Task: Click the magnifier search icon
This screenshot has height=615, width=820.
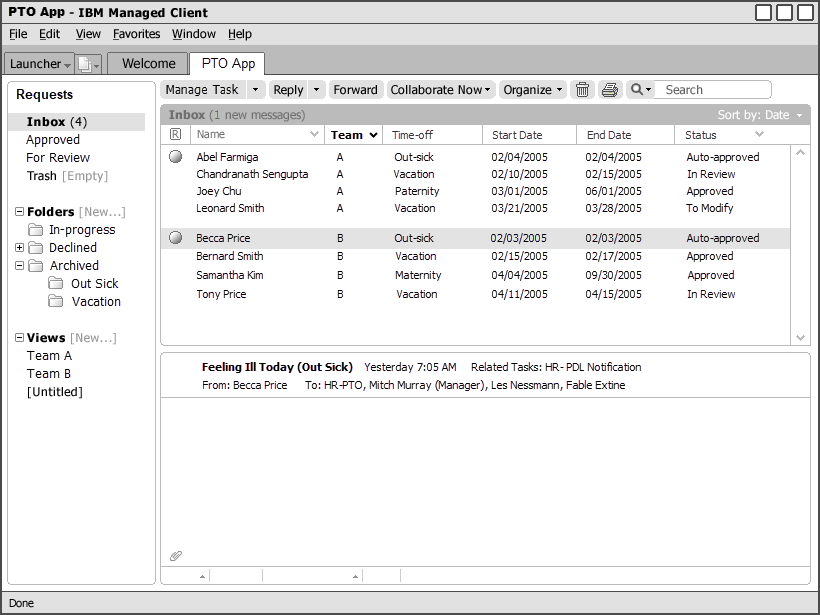Action: point(636,89)
